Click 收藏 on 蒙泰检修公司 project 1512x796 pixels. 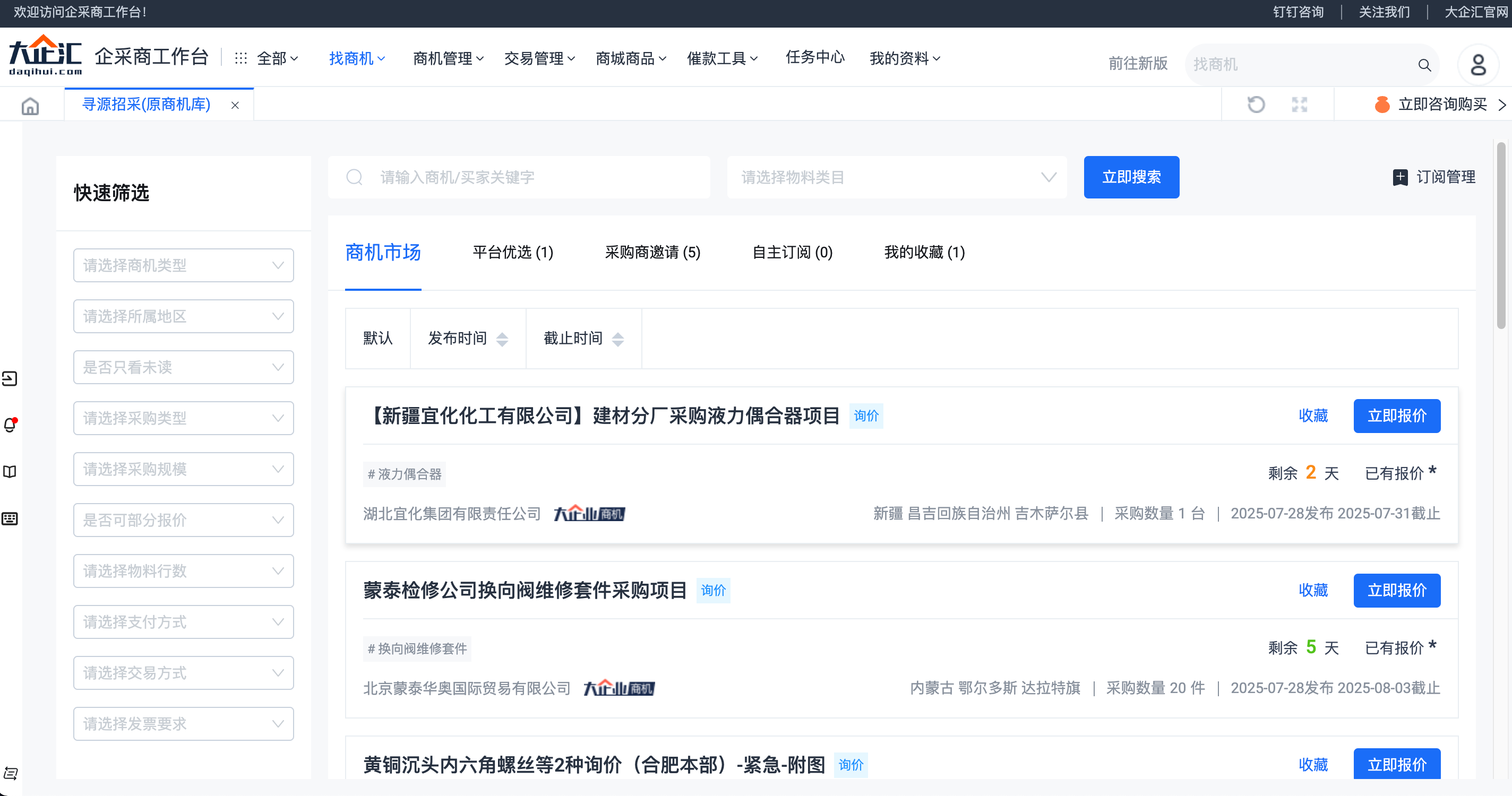tap(1312, 590)
